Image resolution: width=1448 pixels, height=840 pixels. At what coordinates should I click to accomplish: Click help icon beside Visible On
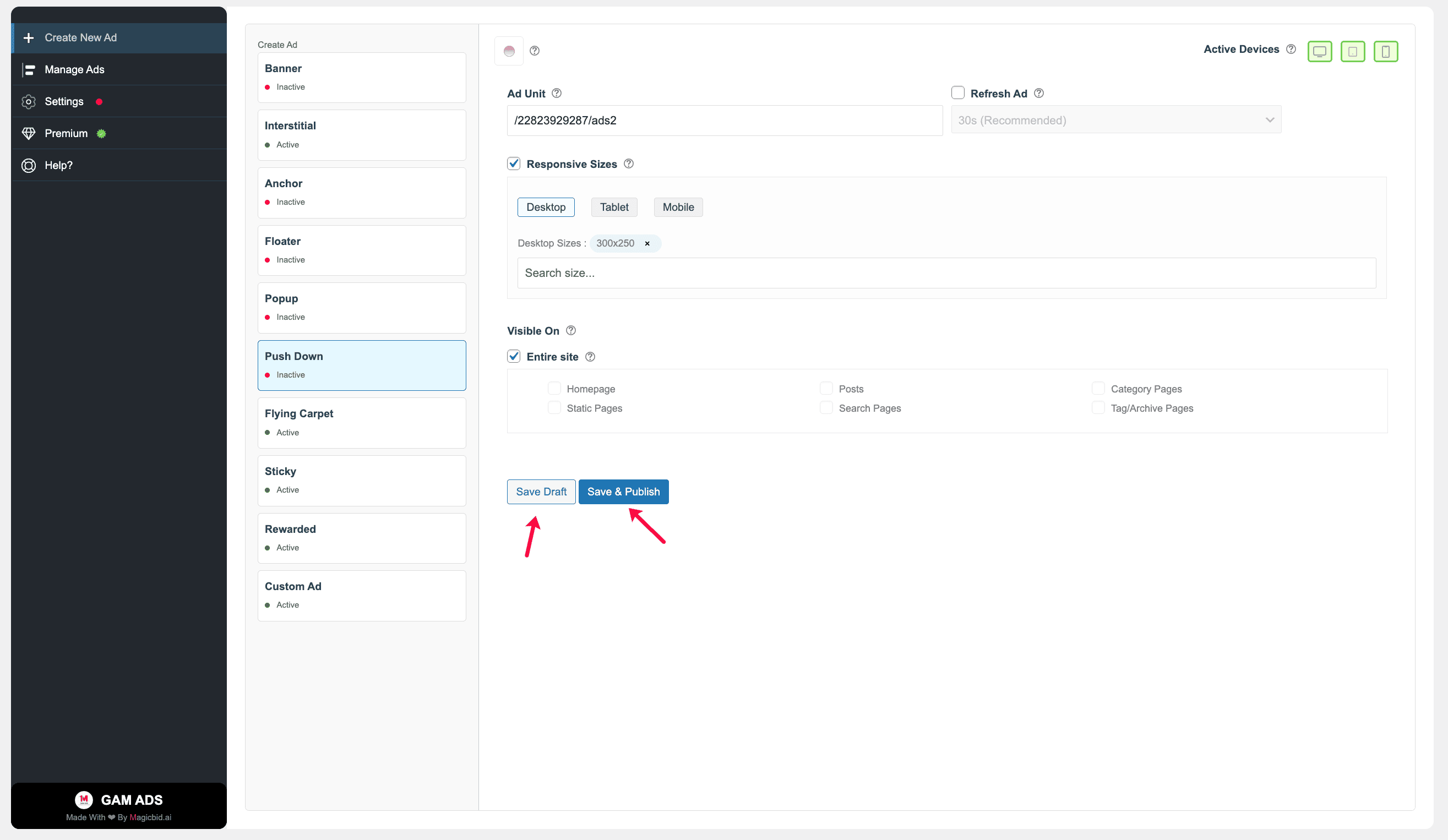pyautogui.click(x=570, y=330)
